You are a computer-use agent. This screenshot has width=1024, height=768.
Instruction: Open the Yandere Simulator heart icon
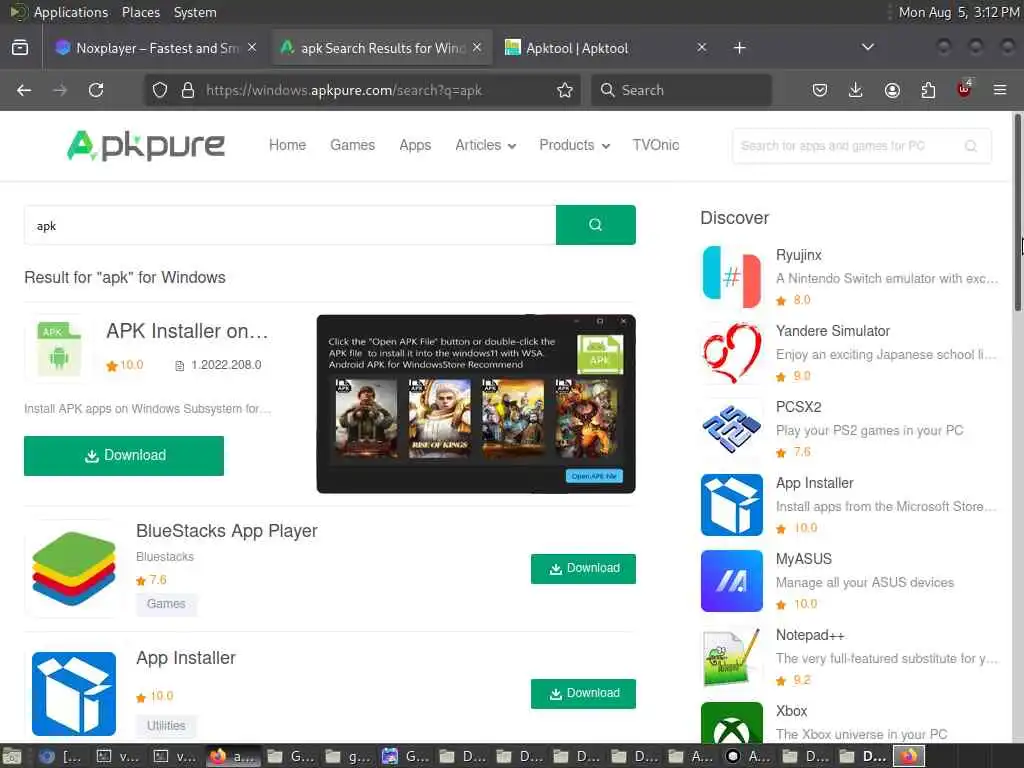tap(731, 353)
